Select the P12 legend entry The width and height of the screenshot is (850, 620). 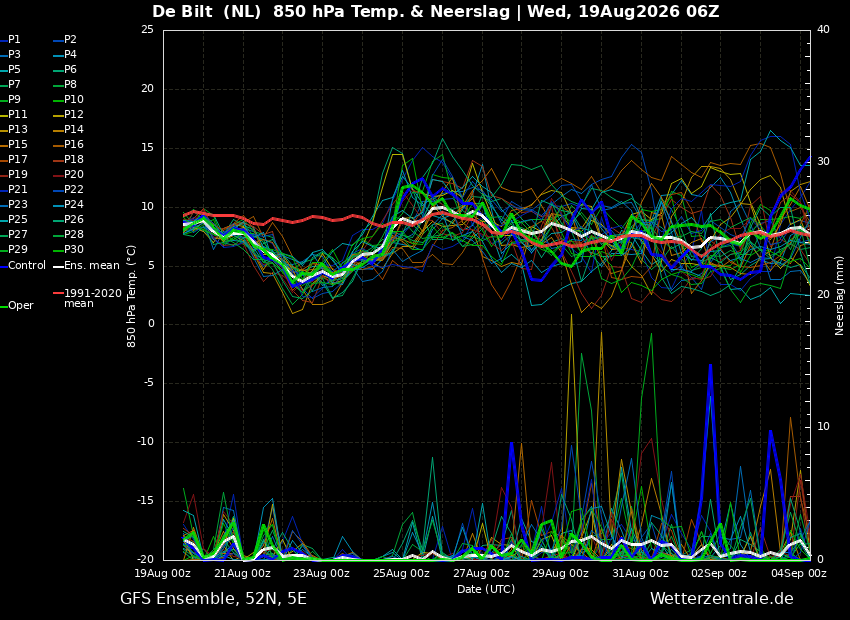69,115
